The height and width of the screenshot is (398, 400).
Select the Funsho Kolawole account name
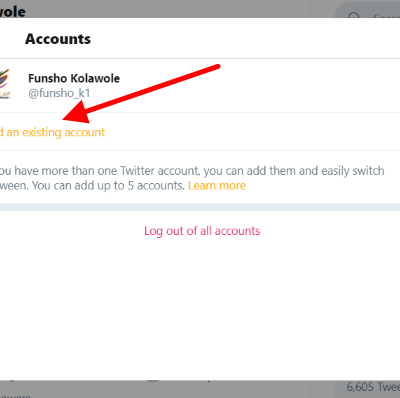[x=74, y=78]
